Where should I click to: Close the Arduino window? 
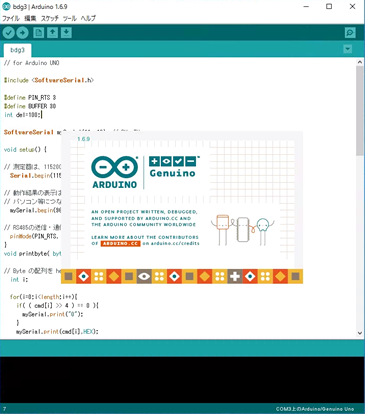[x=352, y=6]
